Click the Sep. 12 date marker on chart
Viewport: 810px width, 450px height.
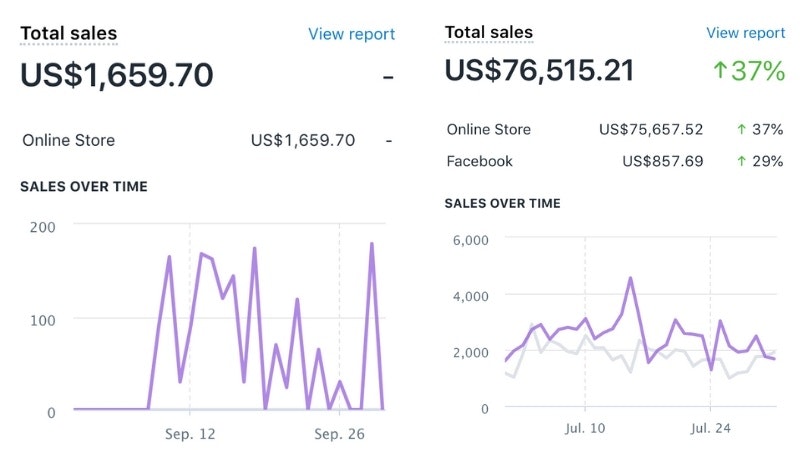(189, 434)
